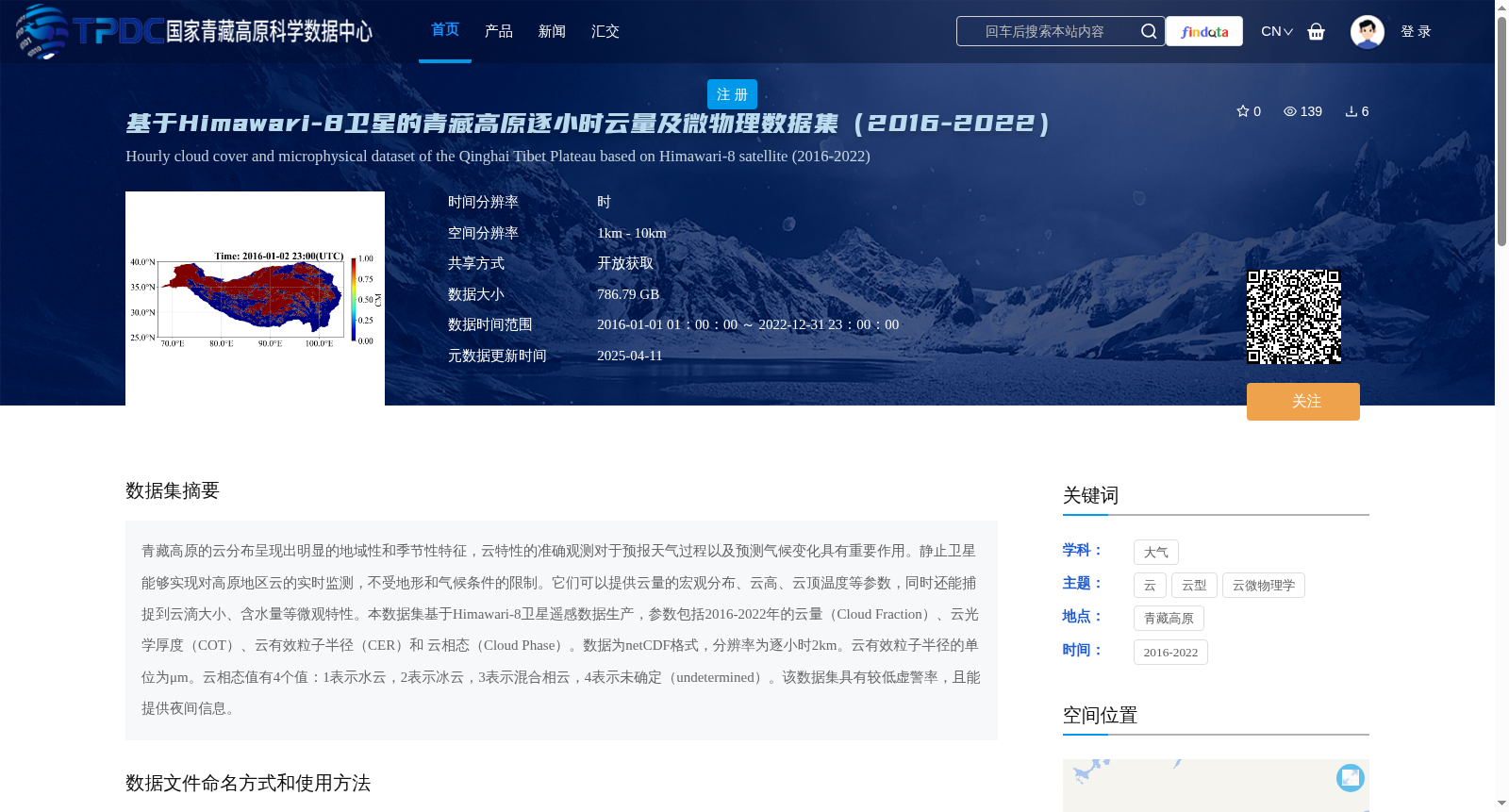This screenshot has height=812, width=1509.
Task: Select the 云微物理学 theme tag
Action: (x=1264, y=586)
